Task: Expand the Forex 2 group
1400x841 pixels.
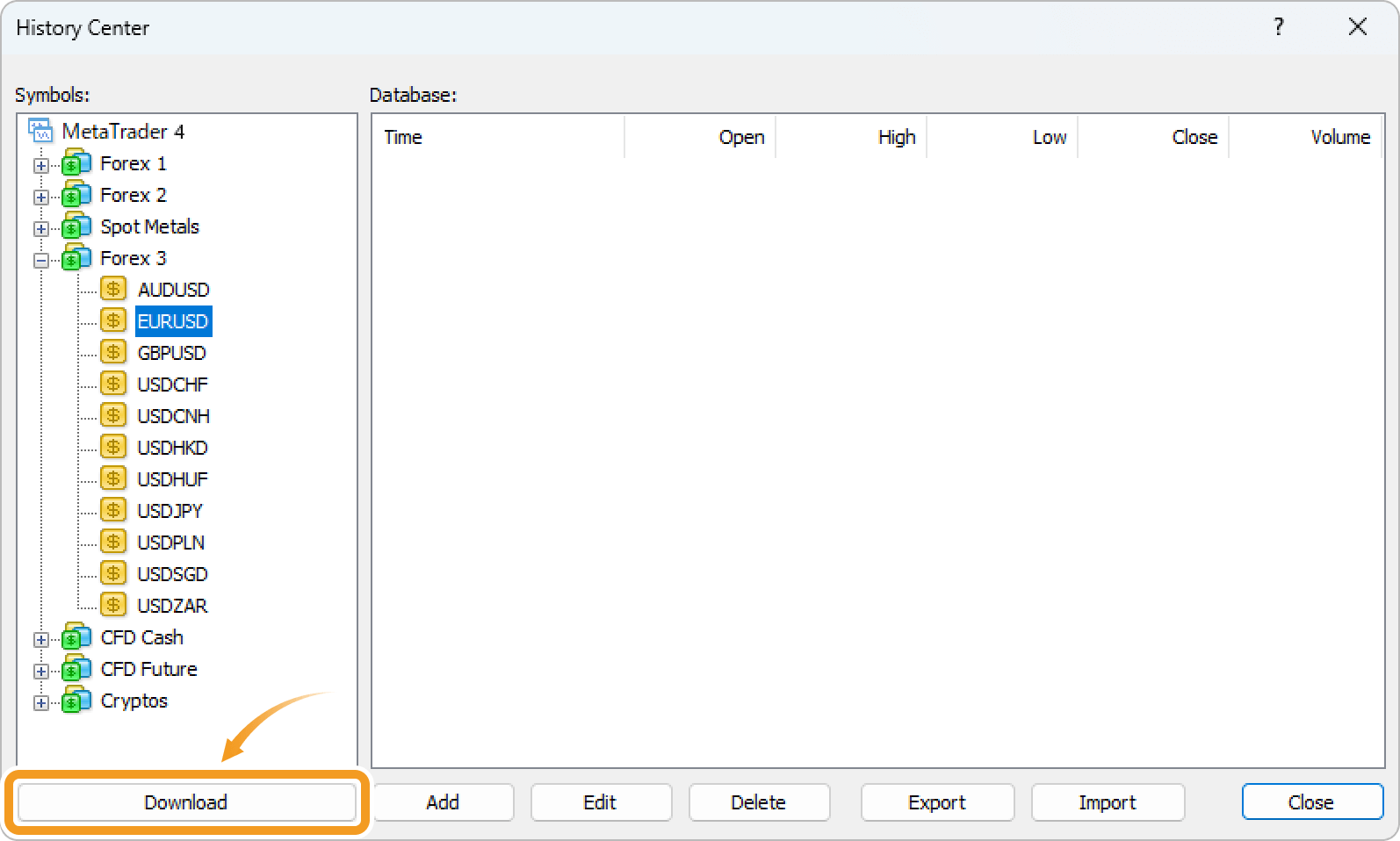Action: point(41,197)
